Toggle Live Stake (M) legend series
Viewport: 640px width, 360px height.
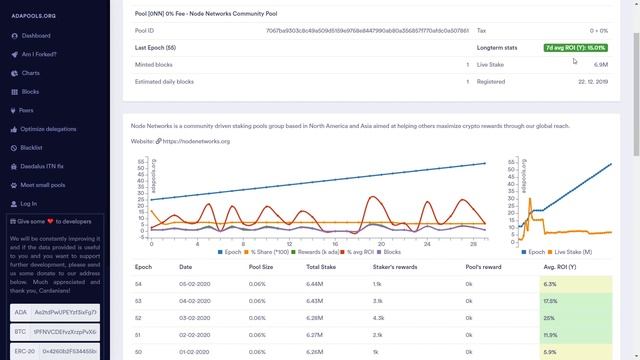(570, 252)
